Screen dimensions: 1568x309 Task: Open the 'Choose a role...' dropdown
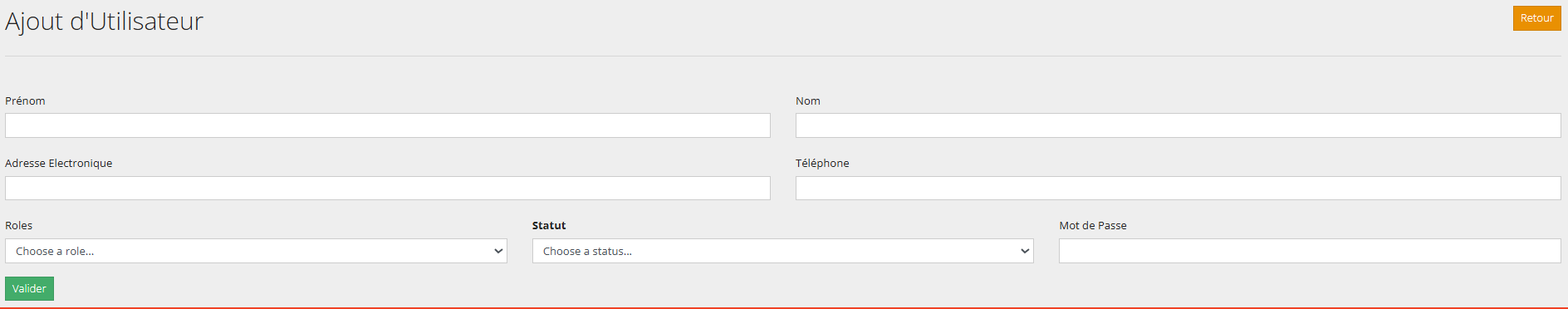[x=256, y=251]
